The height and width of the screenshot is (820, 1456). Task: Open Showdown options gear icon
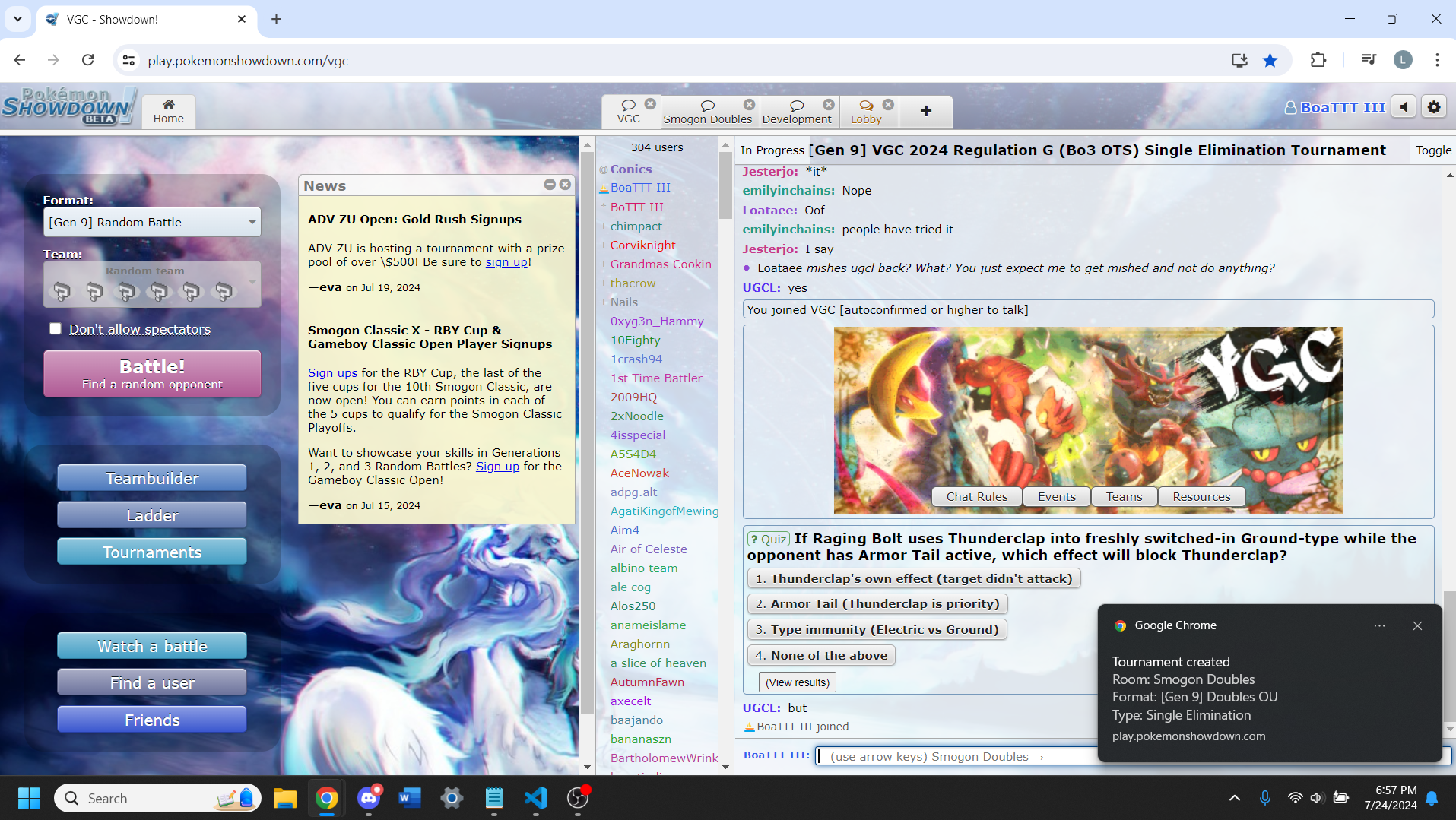pos(1434,107)
